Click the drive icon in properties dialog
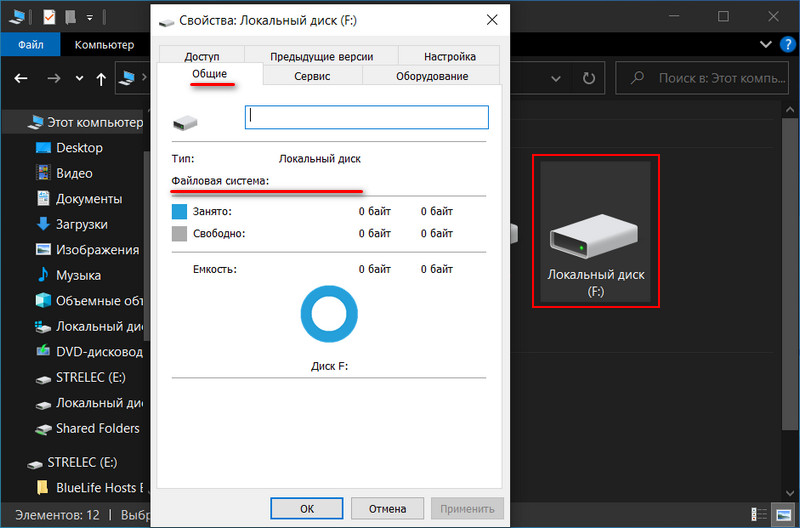The width and height of the screenshot is (800, 528). pyautogui.click(x=185, y=122)
